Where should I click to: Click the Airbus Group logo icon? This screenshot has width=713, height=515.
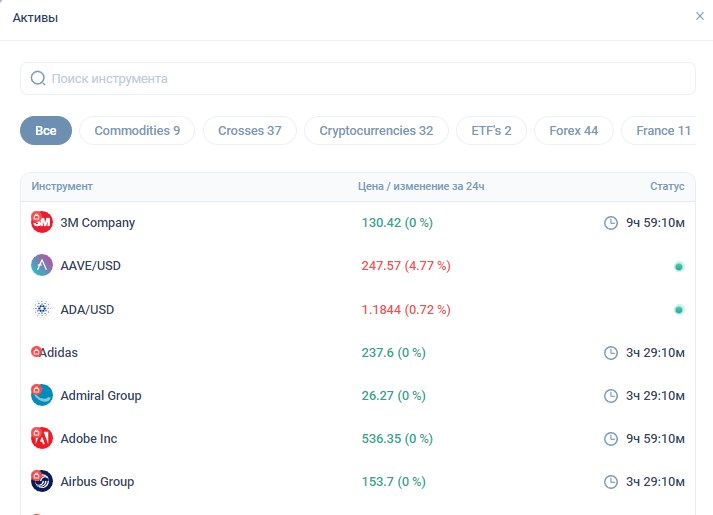click(x=42, y=481)
